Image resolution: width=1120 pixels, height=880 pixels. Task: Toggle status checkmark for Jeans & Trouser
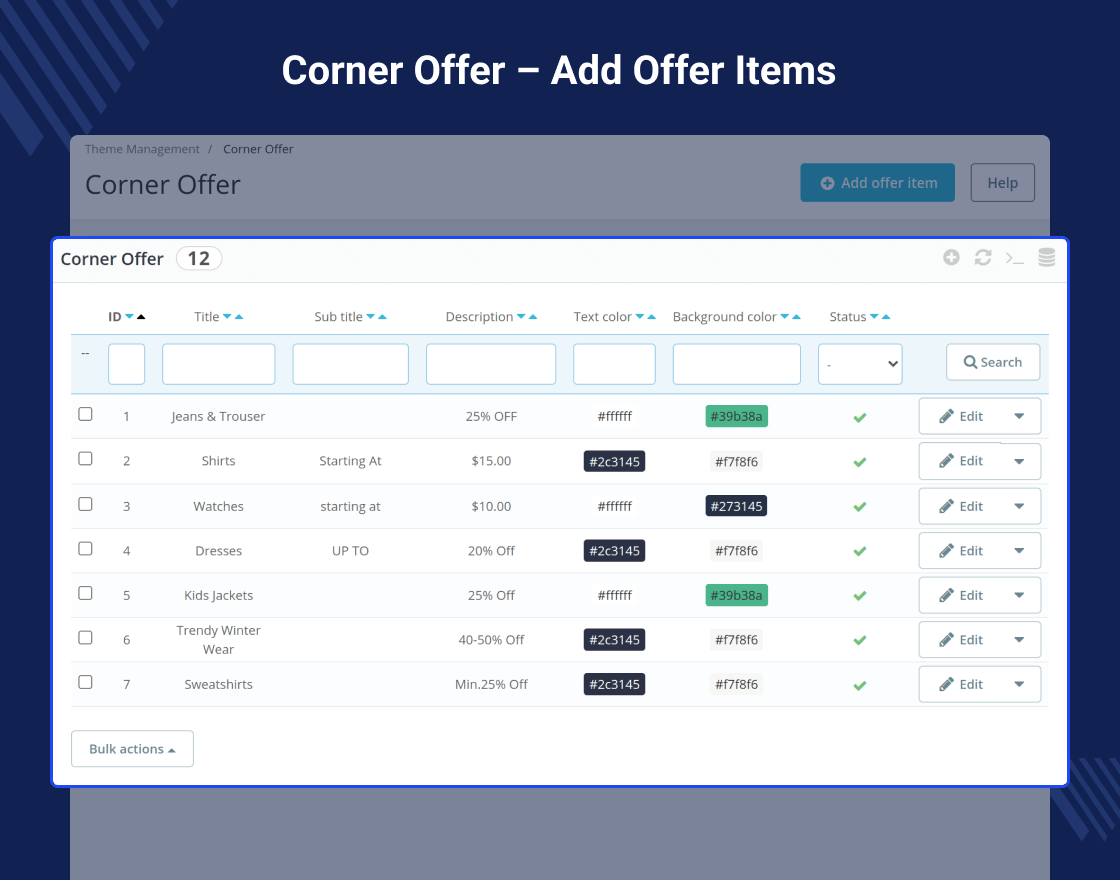coord(860,417)
